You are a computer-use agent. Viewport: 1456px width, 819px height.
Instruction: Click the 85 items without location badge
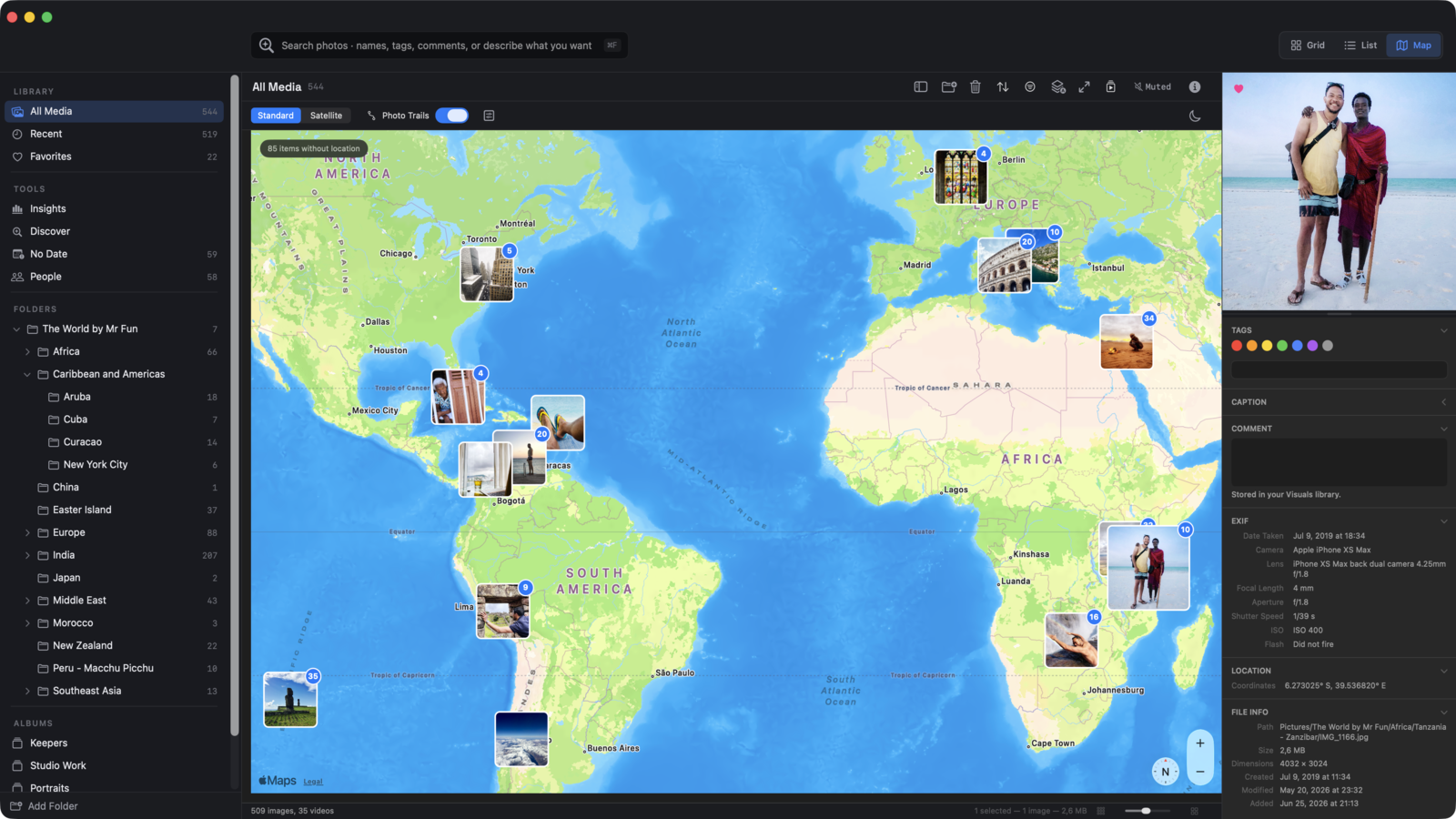coord(314,148)
